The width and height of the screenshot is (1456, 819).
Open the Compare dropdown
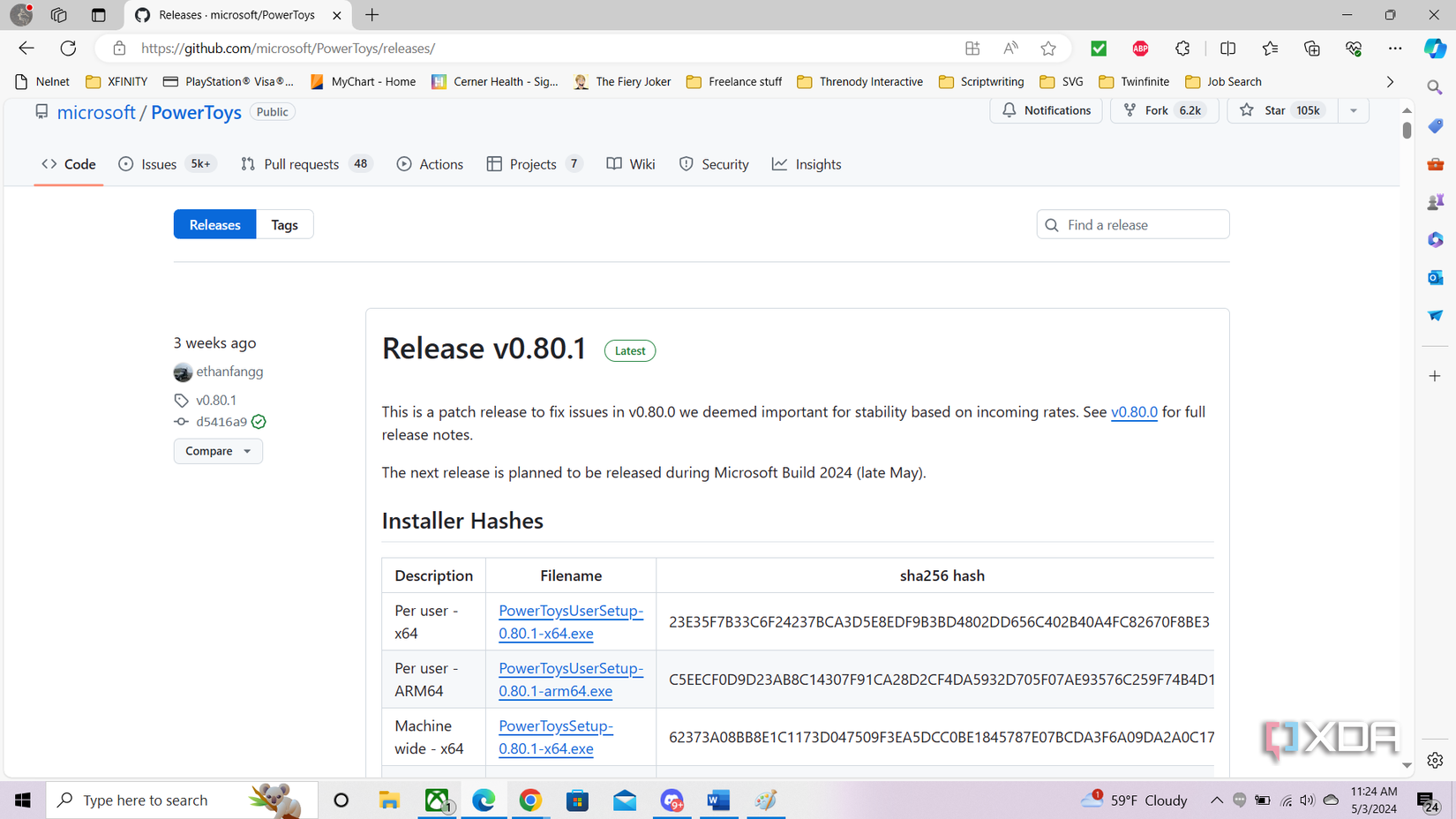218,451
